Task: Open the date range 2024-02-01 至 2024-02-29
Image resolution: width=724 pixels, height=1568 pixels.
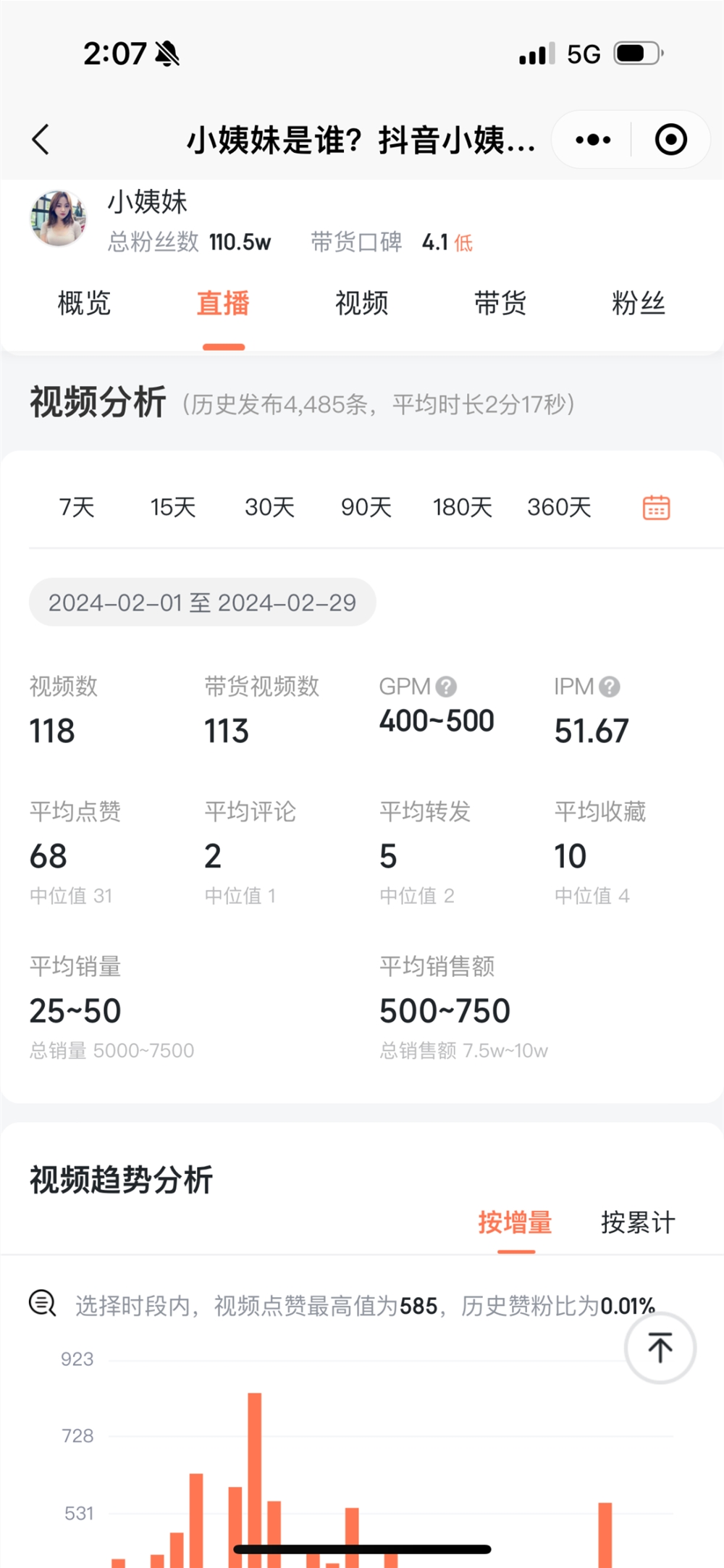Action: point(201,602)
